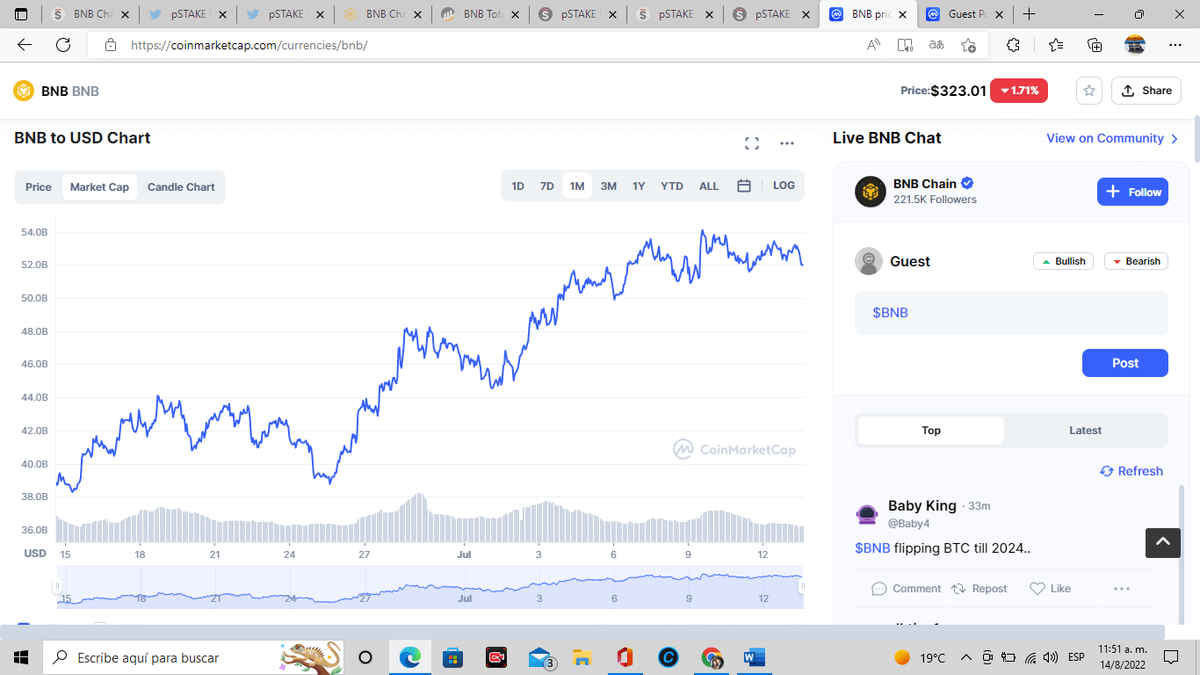Follow the BNB Chain account

click(x=1135, y=192)
